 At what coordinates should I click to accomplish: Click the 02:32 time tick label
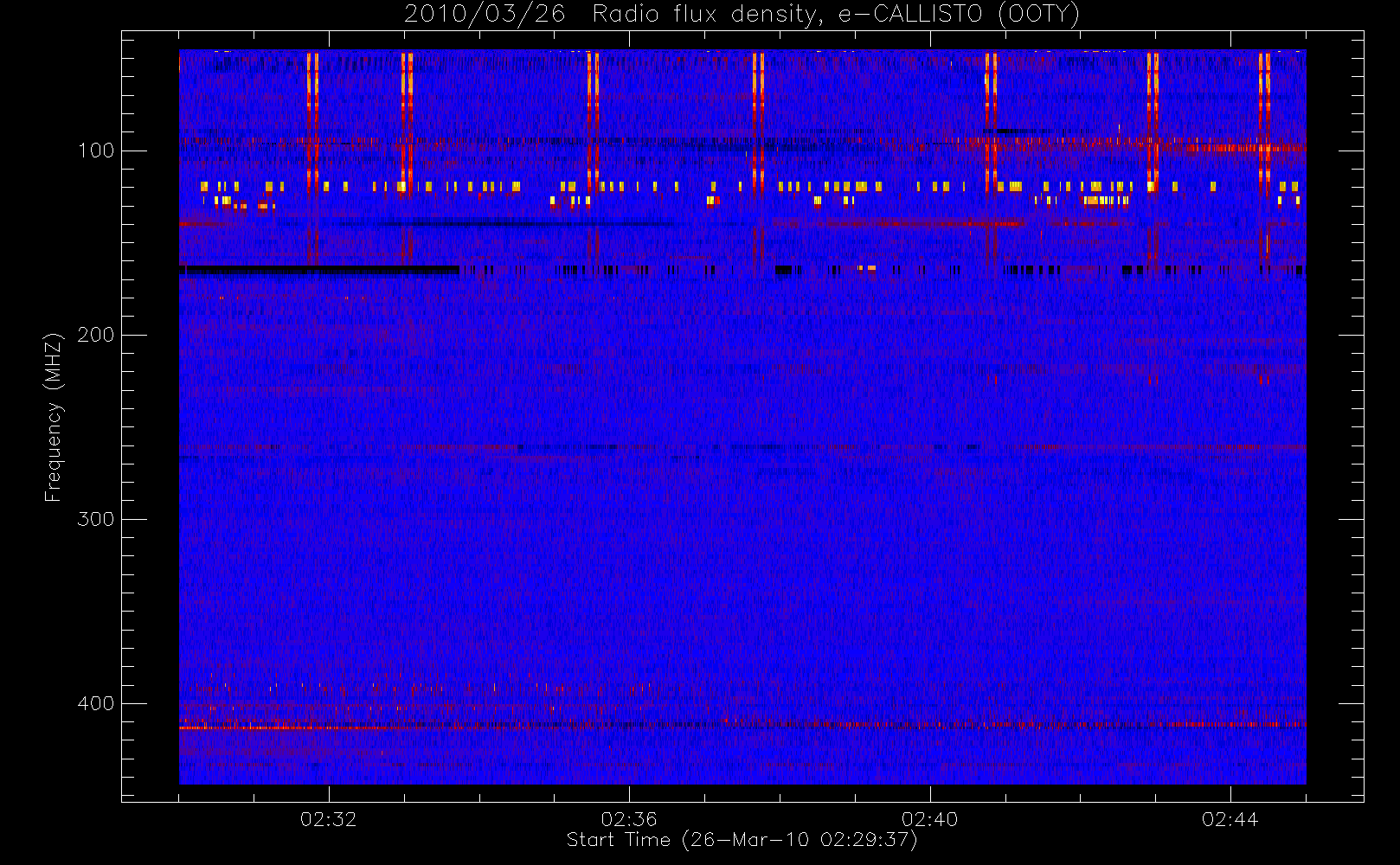[328, 819]
